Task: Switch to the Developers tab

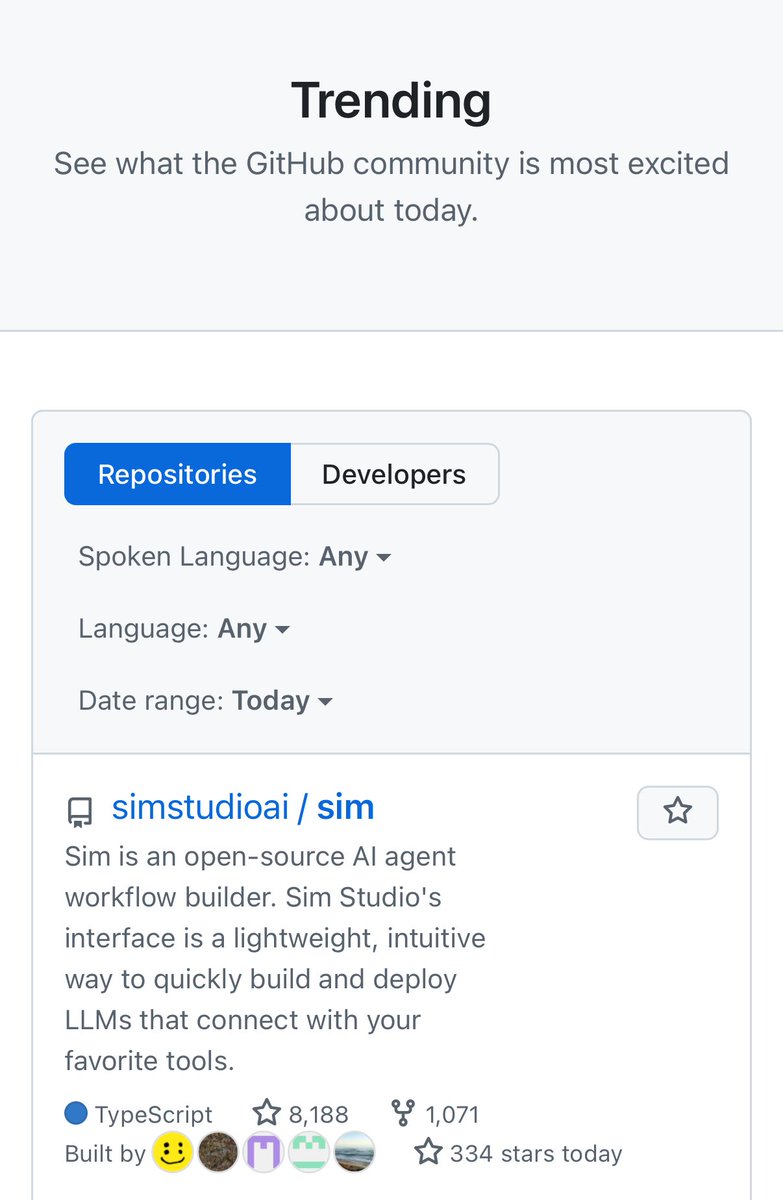Action: 394,474
